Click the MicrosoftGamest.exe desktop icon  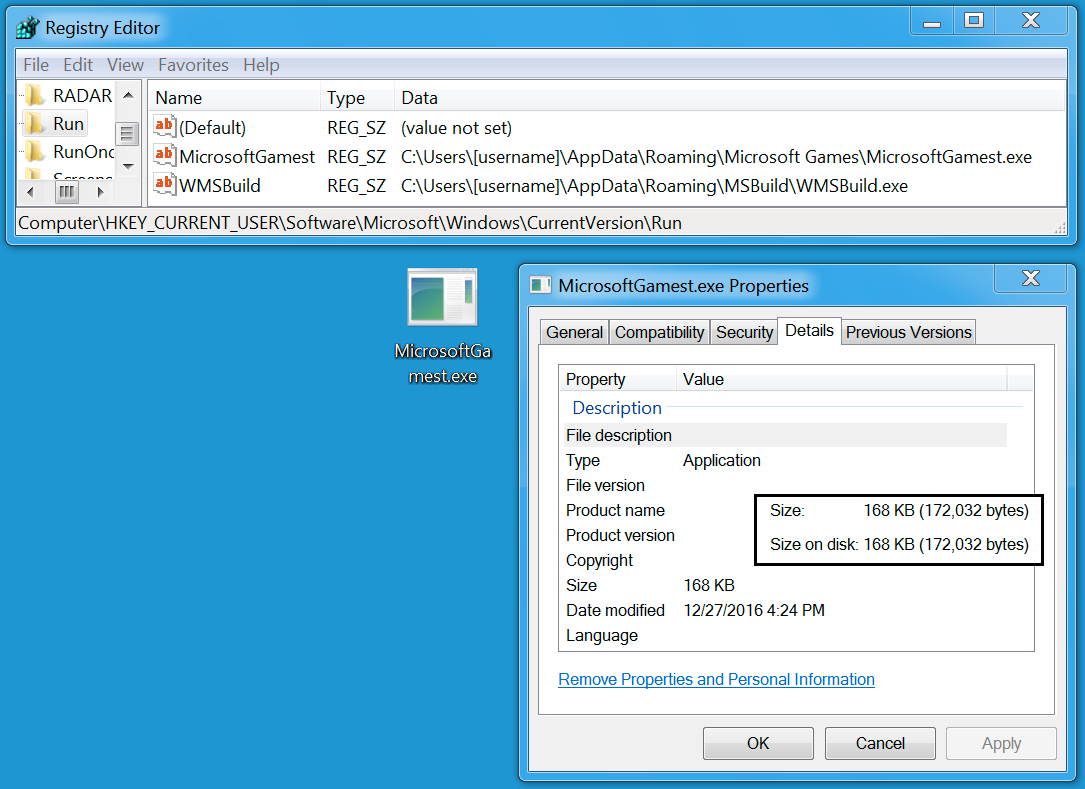[x=442, y=297]
